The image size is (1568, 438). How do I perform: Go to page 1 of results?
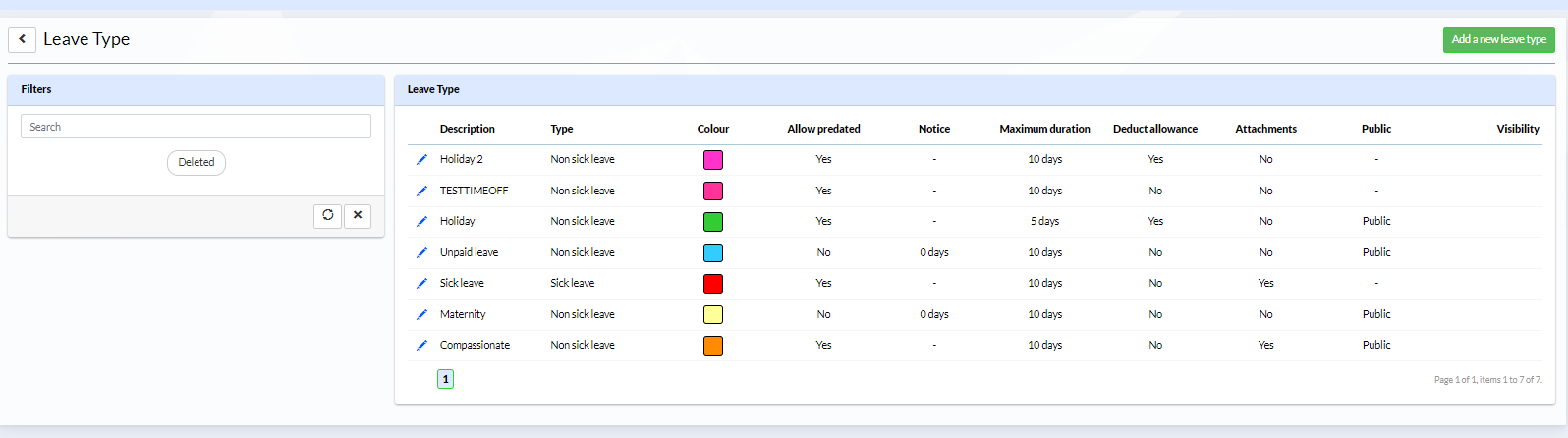point(445,379)
